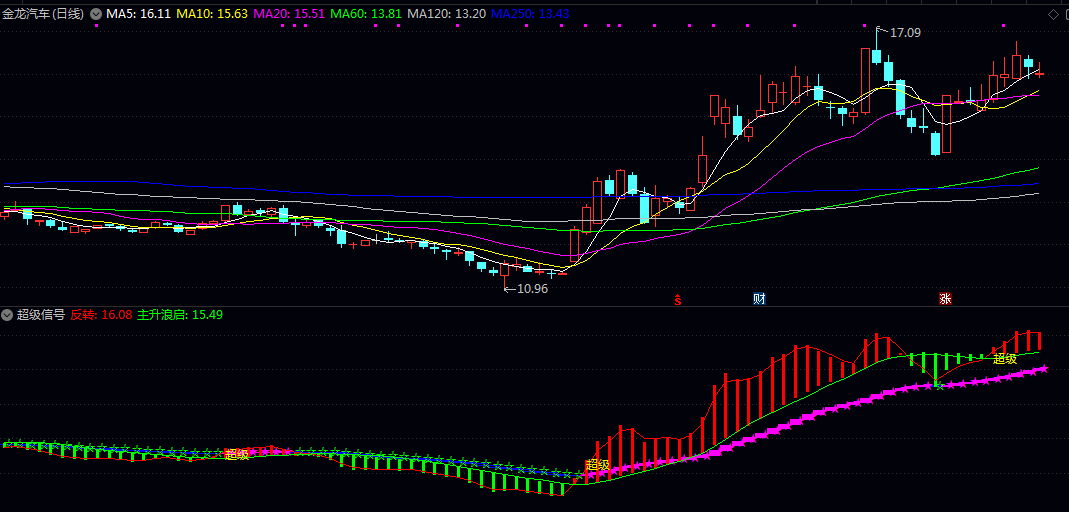Select the MA5: 16.11 indicator label
1069x512 pixels.
pyautogui.click(x=138, y=14)
